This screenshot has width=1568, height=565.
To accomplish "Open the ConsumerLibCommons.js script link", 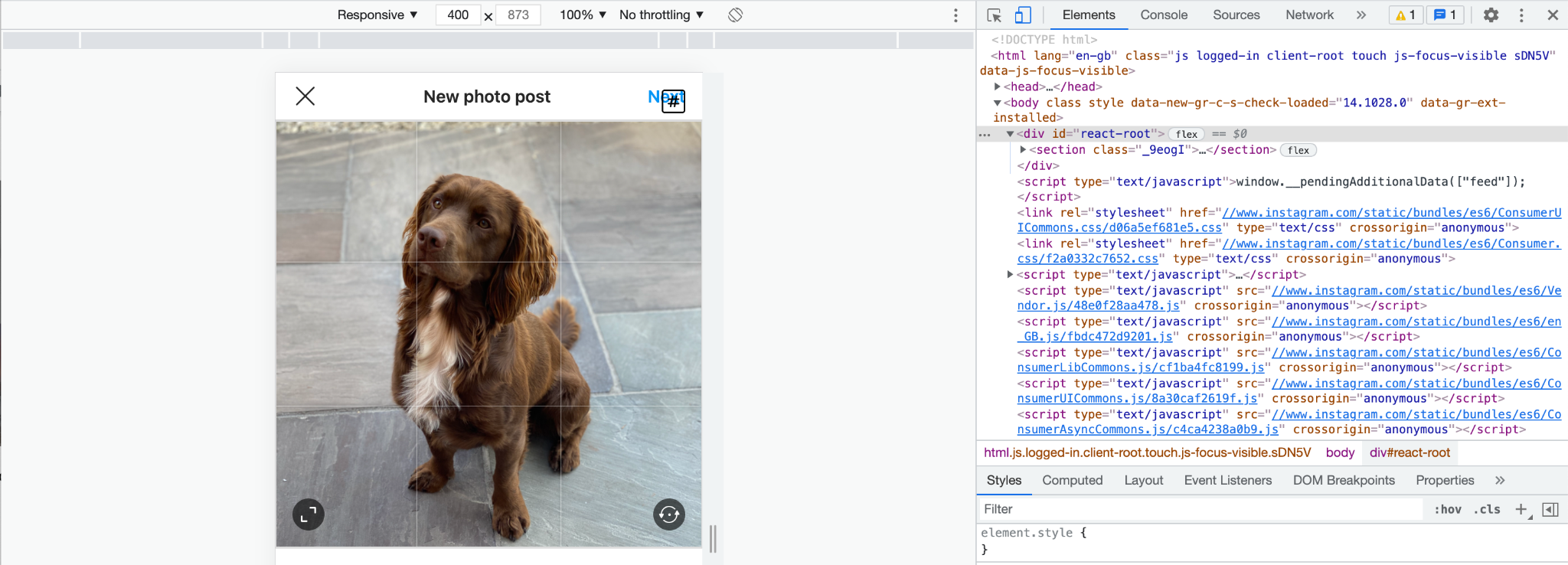I will point(1289,360).
